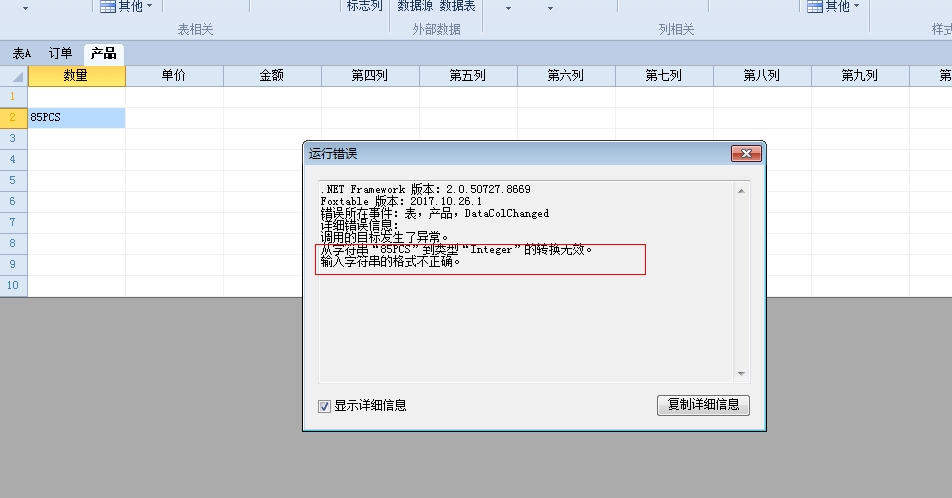Select the 金额 column header

point(272,75)
